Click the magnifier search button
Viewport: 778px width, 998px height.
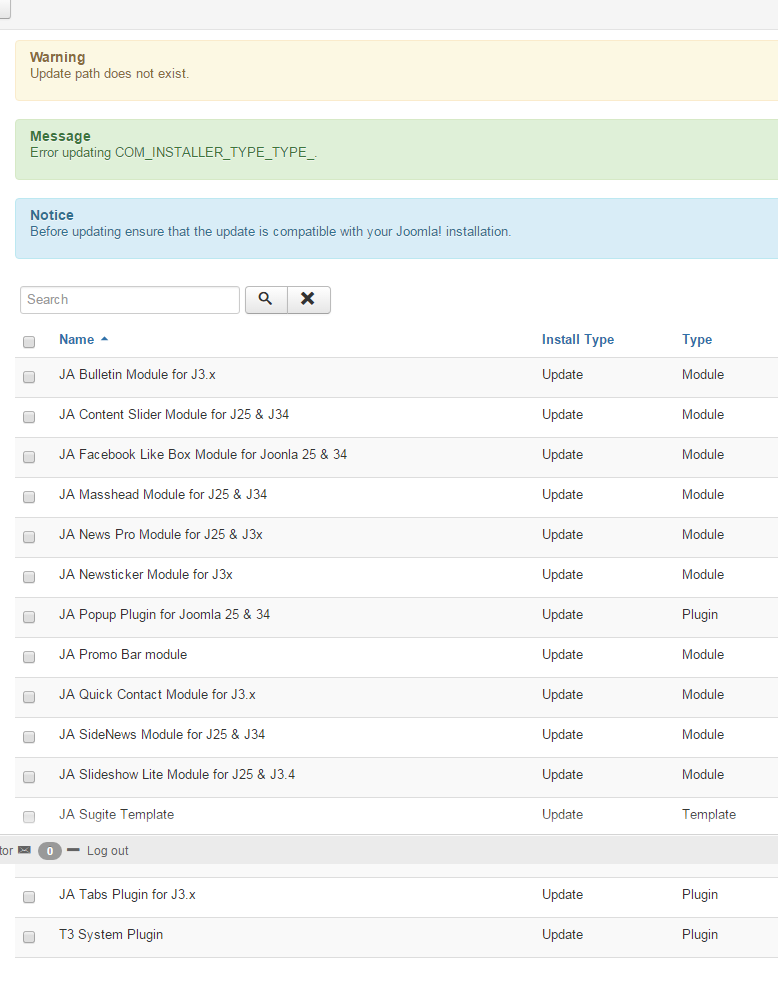click(266, 299)
